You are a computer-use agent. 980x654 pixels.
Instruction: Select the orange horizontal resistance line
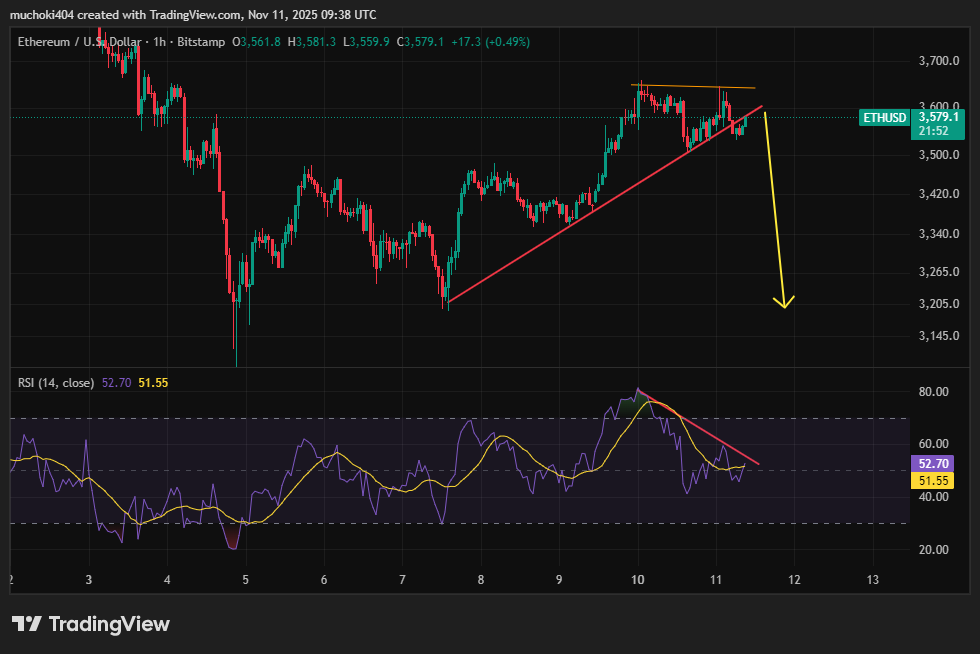(x=695, y=87)
